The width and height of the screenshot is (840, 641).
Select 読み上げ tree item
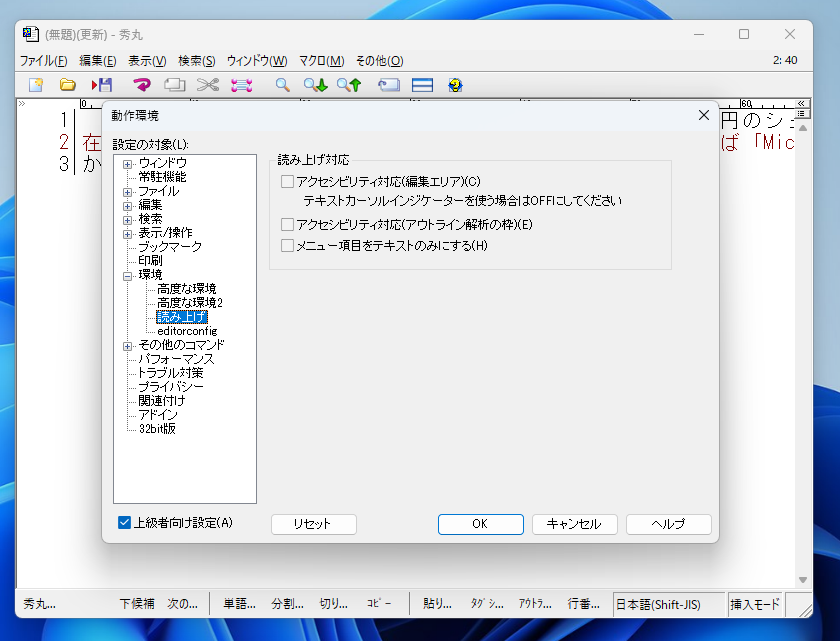coord(182,317)
